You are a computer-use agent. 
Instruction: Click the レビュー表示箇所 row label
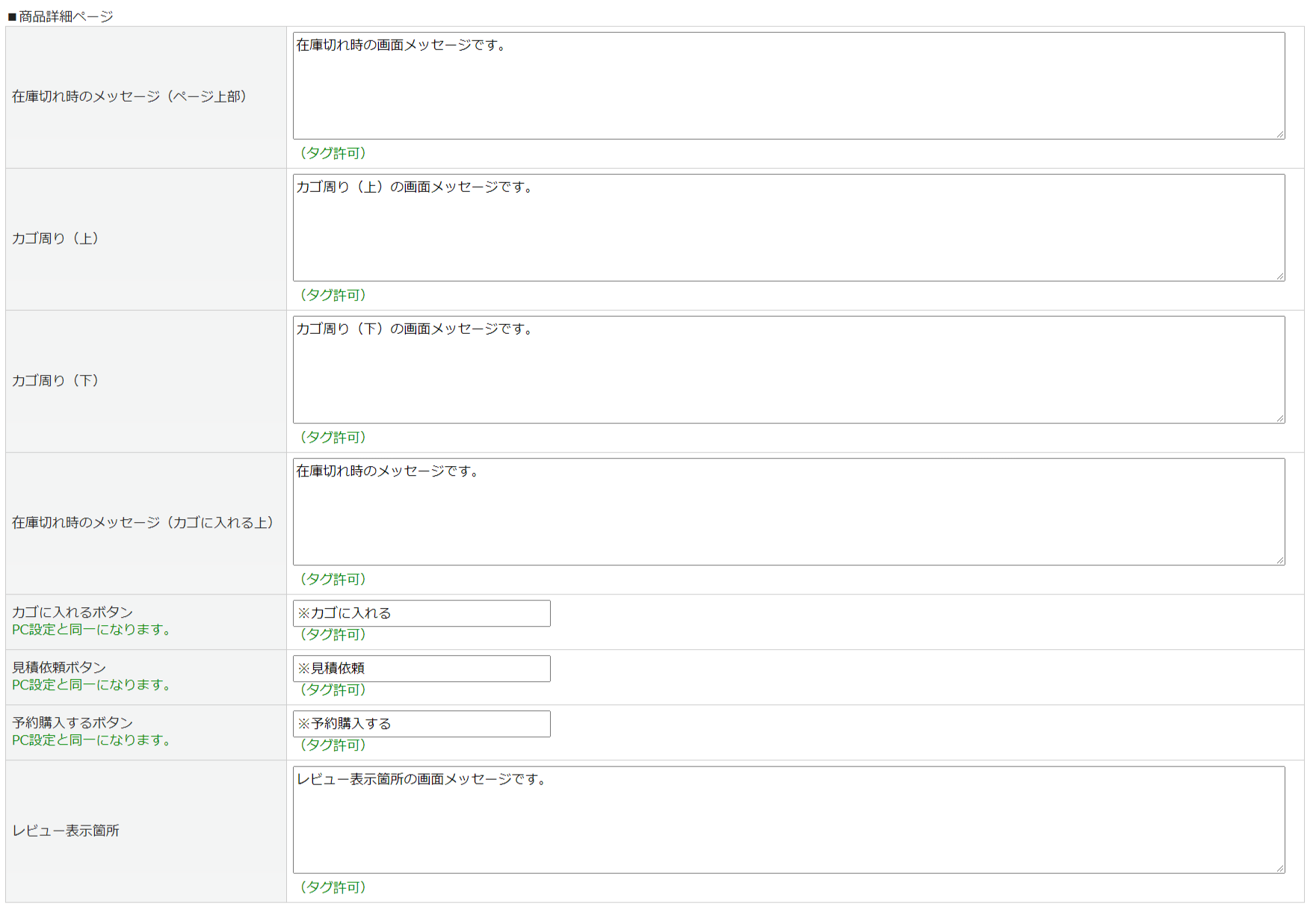(x=66, y=831)
